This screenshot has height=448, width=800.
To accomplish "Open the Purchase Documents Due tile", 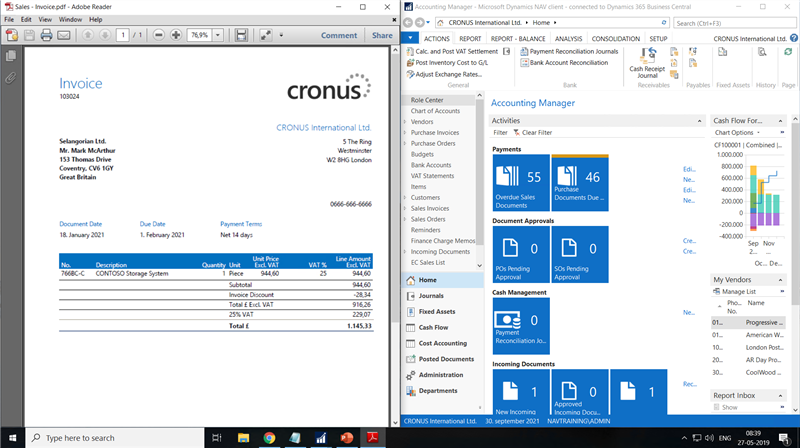I will (580, 183).
